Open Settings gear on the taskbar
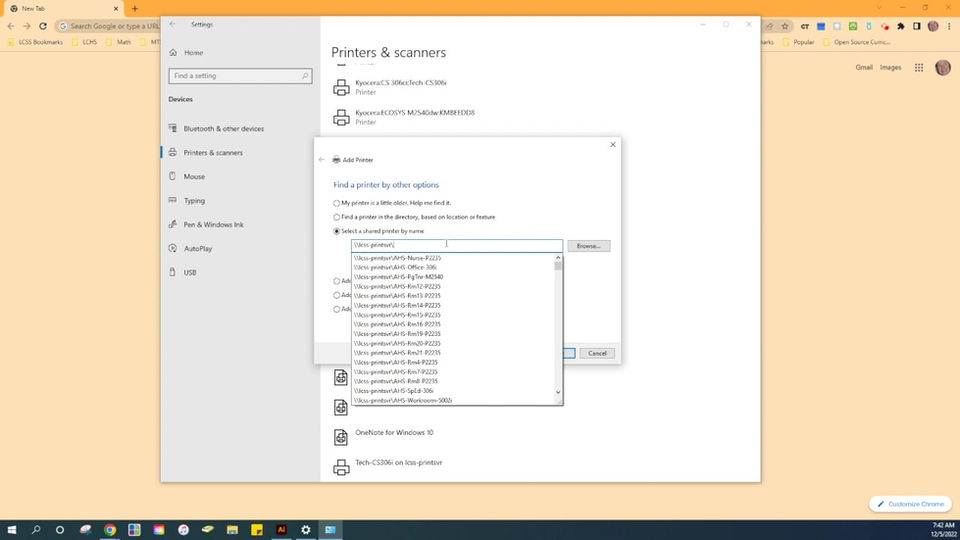 (306, 530)
